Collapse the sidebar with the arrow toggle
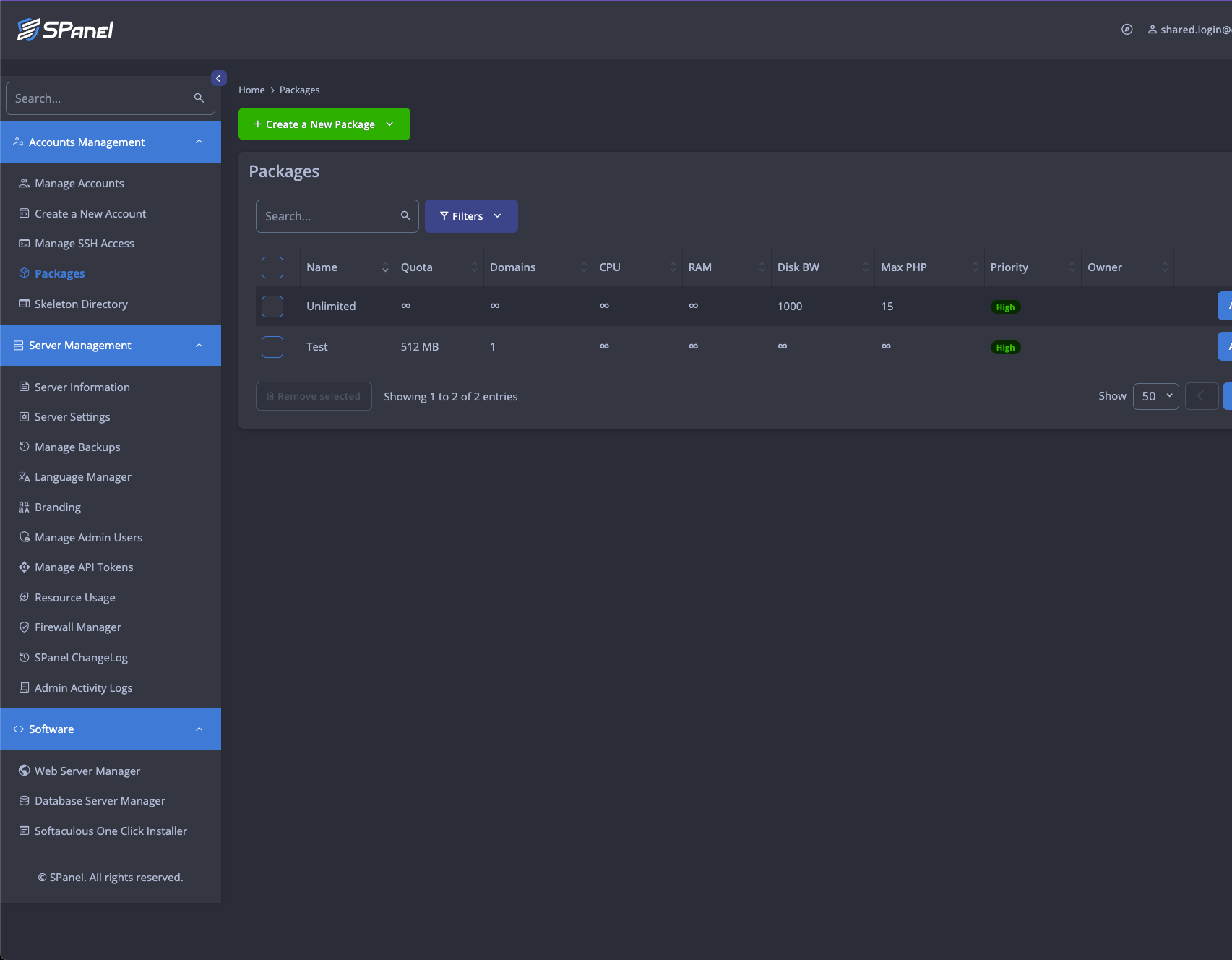 tap(218, 78)
